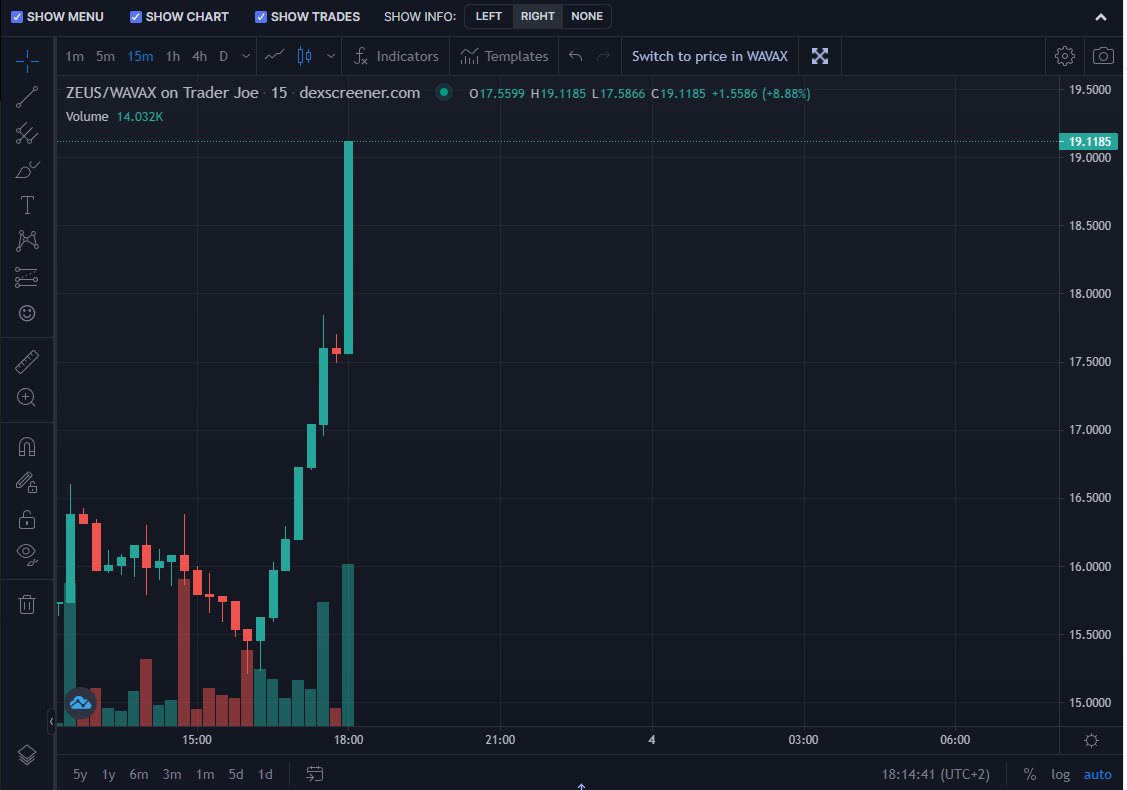Open the emoji icons tool

(x=27, y=313)
